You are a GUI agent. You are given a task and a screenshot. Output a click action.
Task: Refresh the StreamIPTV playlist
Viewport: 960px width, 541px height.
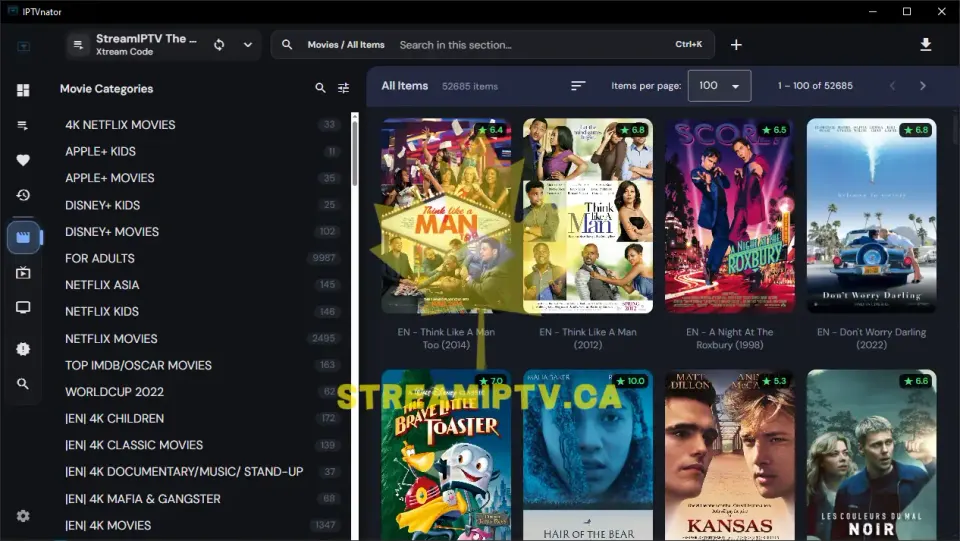point(219,45)
